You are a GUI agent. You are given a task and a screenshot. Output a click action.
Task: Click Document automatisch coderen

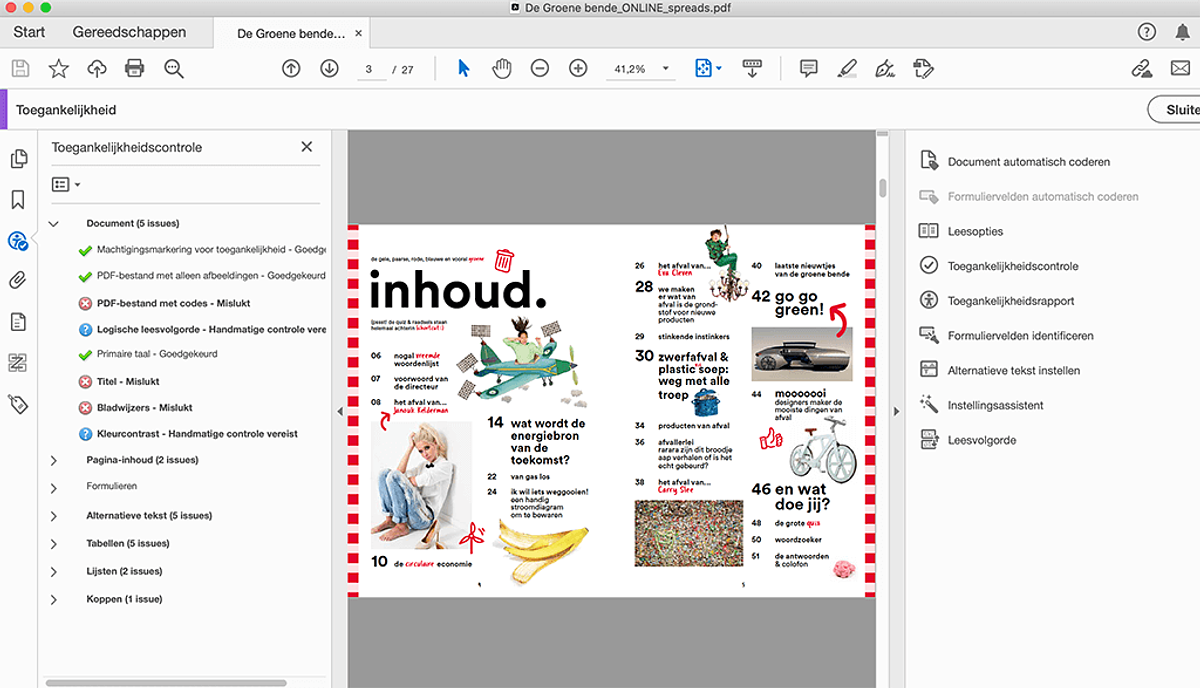[x=1028, y=162]
